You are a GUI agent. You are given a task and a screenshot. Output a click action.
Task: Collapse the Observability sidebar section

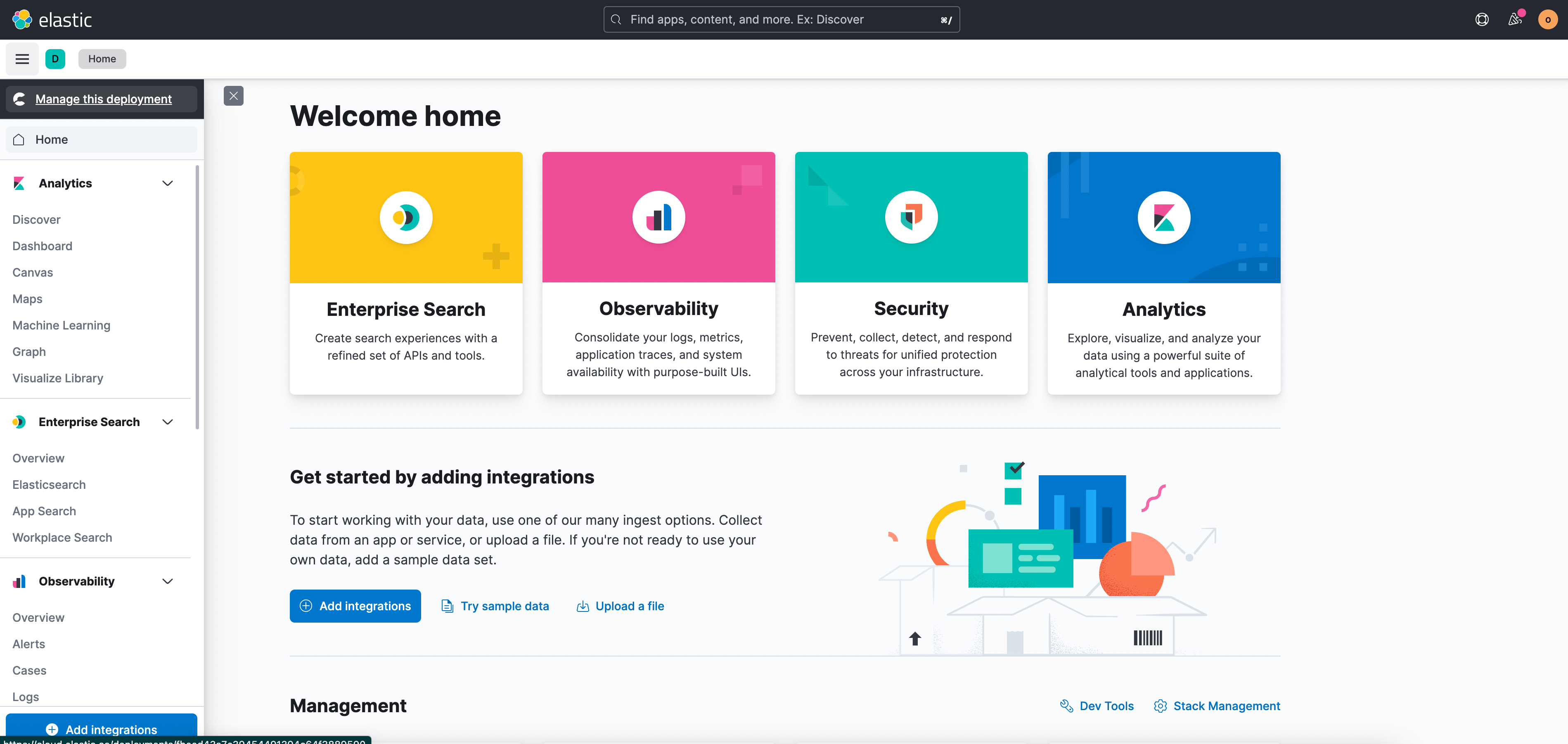[x=167, y=581]
